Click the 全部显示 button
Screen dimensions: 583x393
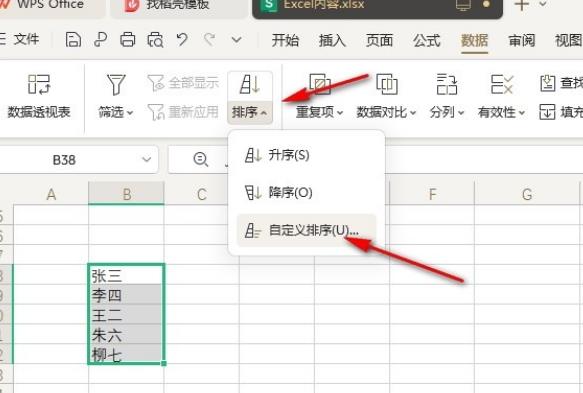(183, 83)
